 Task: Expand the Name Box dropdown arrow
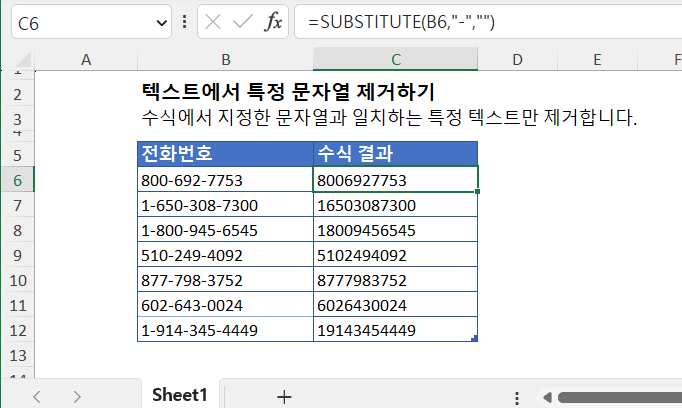(x=161, y=23)
